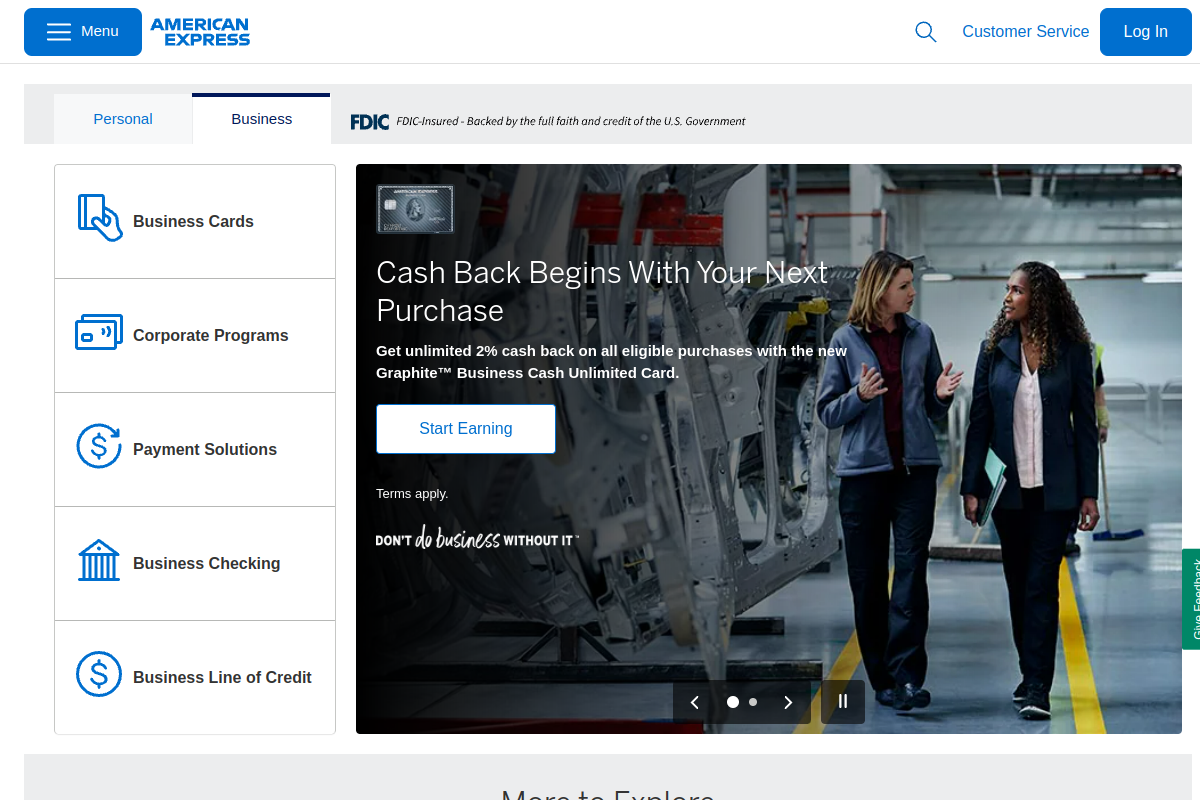Click the Corporate Programs cards icon
Image resolution: width=1200 pixels, height=800 pixels.
tap(99, 332)
